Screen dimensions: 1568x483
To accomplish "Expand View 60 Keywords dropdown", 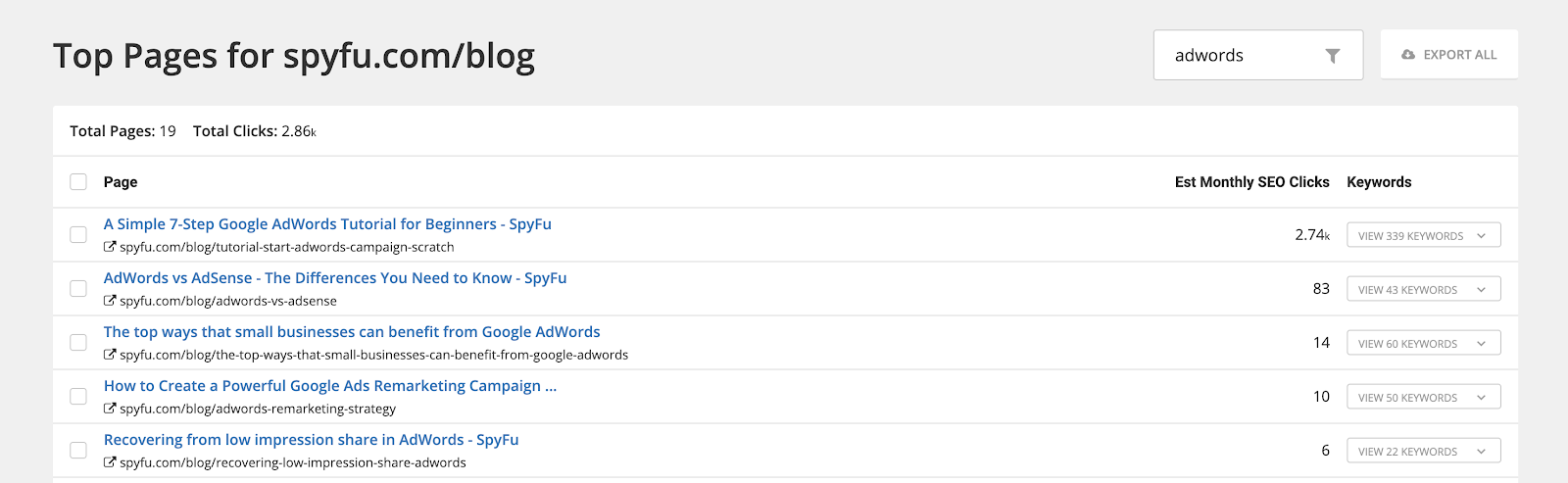I will [1423, 344].
